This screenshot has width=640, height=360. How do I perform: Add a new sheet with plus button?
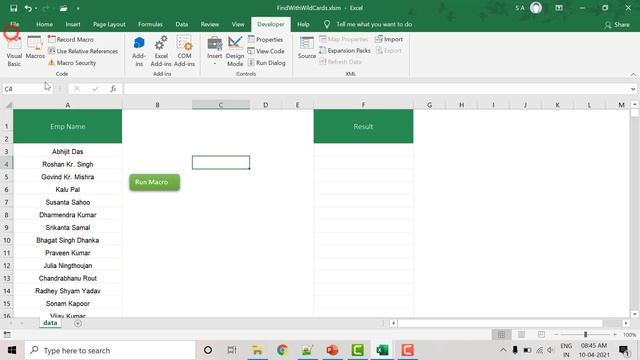78,323
